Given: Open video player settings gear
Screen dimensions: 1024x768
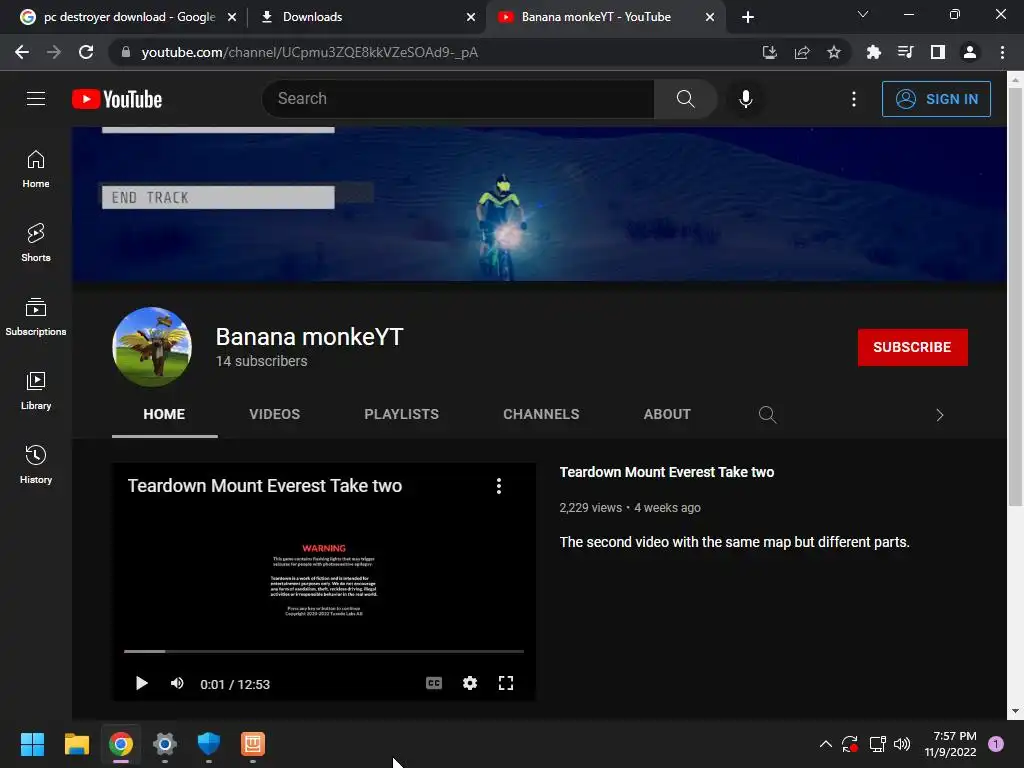Looking at the screenshot, I should 470,683.
